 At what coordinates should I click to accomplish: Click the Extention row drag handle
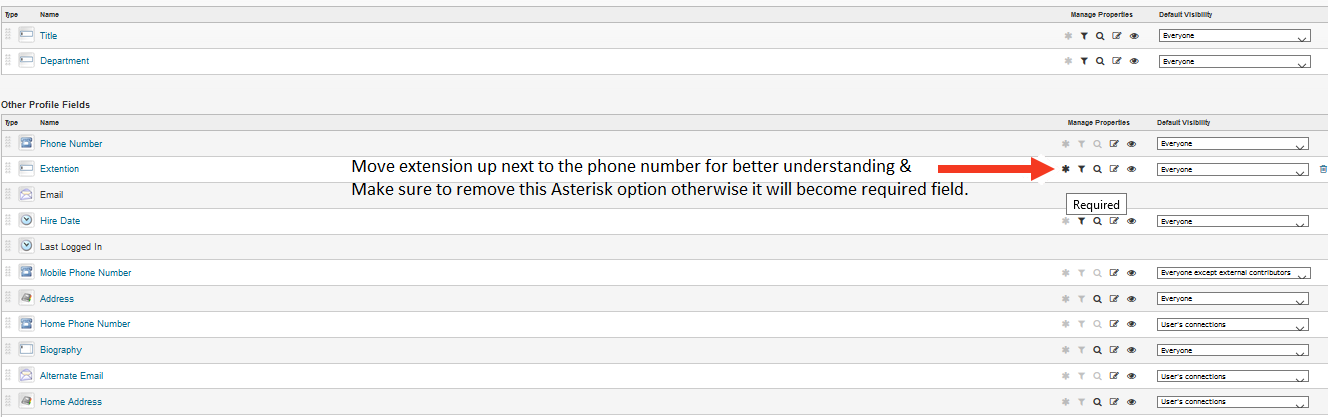8,169
